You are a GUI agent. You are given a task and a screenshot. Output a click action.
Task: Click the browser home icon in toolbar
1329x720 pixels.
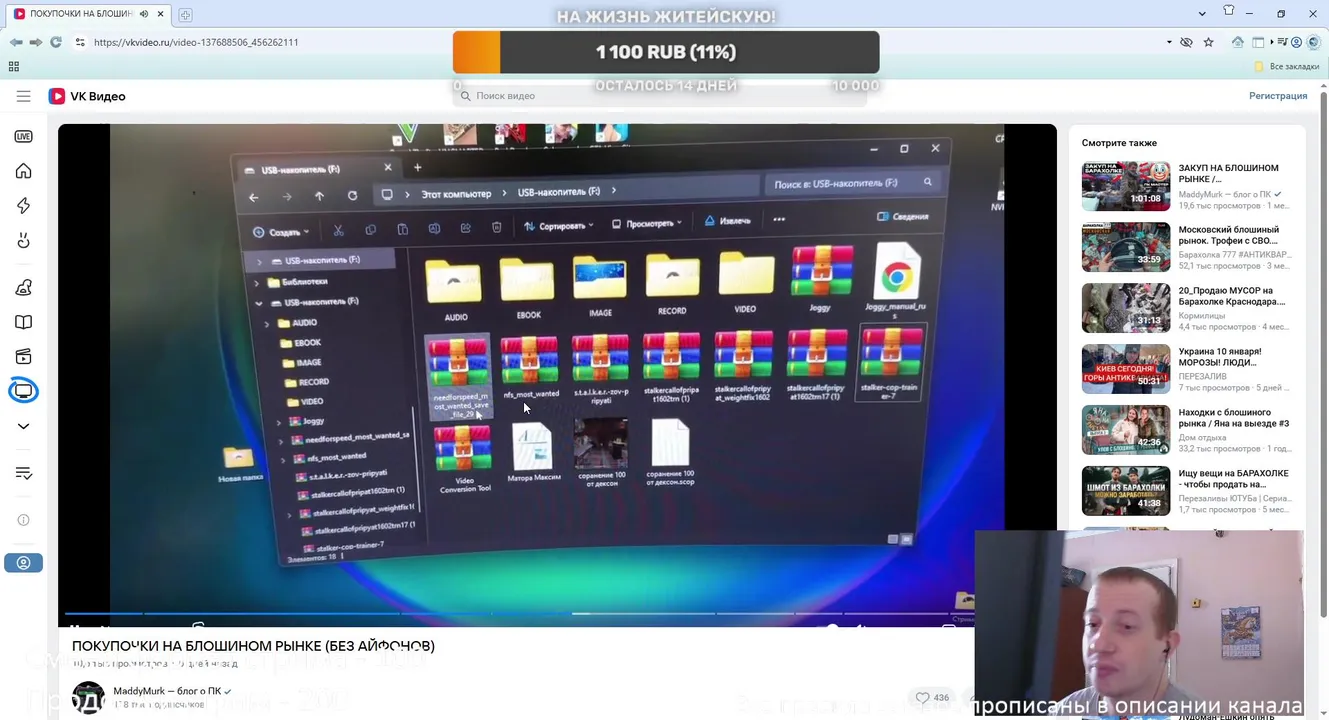(1237, 42)
